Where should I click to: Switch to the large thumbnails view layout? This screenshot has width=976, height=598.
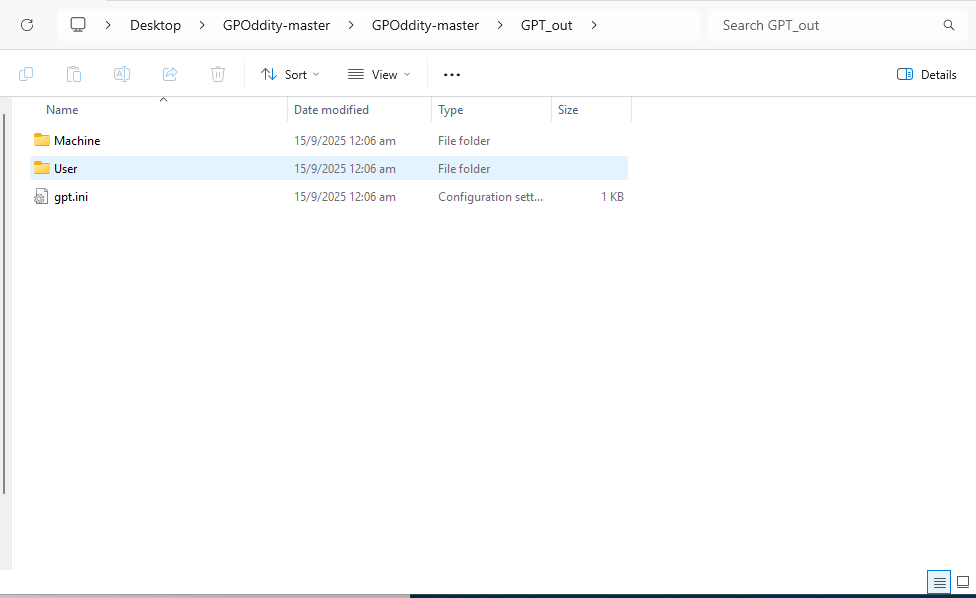963,582
